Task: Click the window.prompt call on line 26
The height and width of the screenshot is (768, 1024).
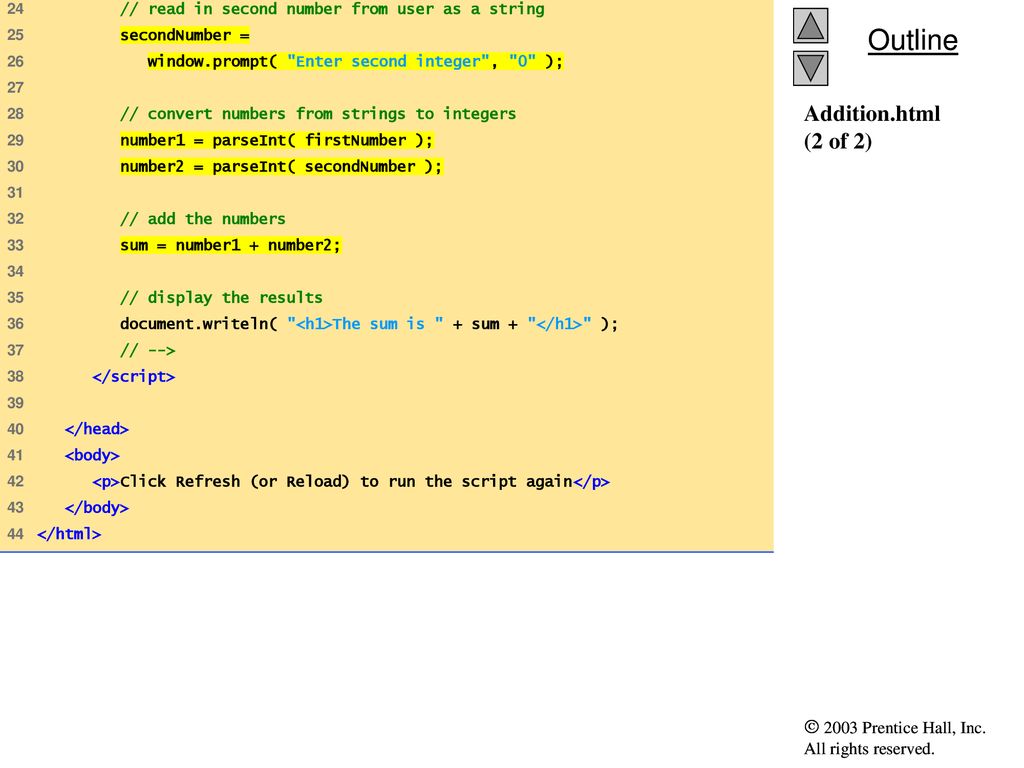Action: tap(355, 61)
